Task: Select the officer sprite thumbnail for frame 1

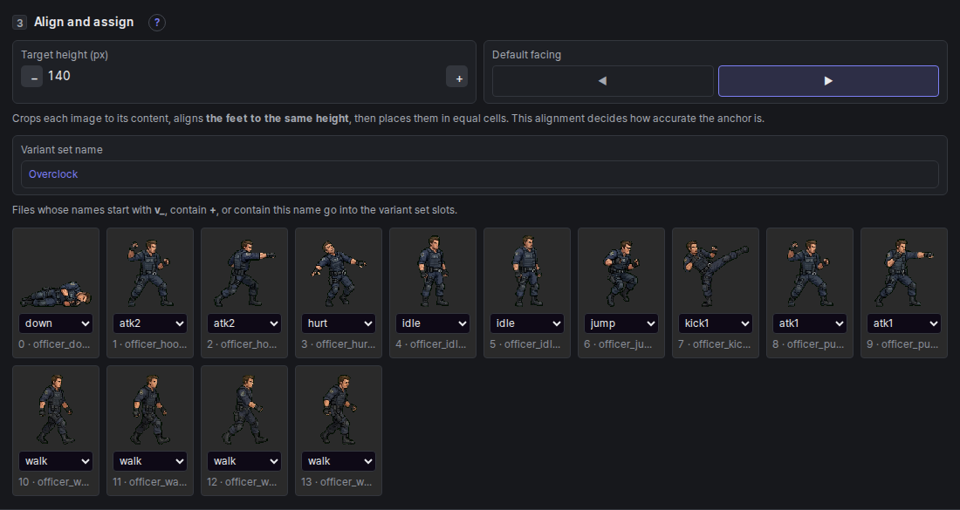Action: tap(150, 272)
